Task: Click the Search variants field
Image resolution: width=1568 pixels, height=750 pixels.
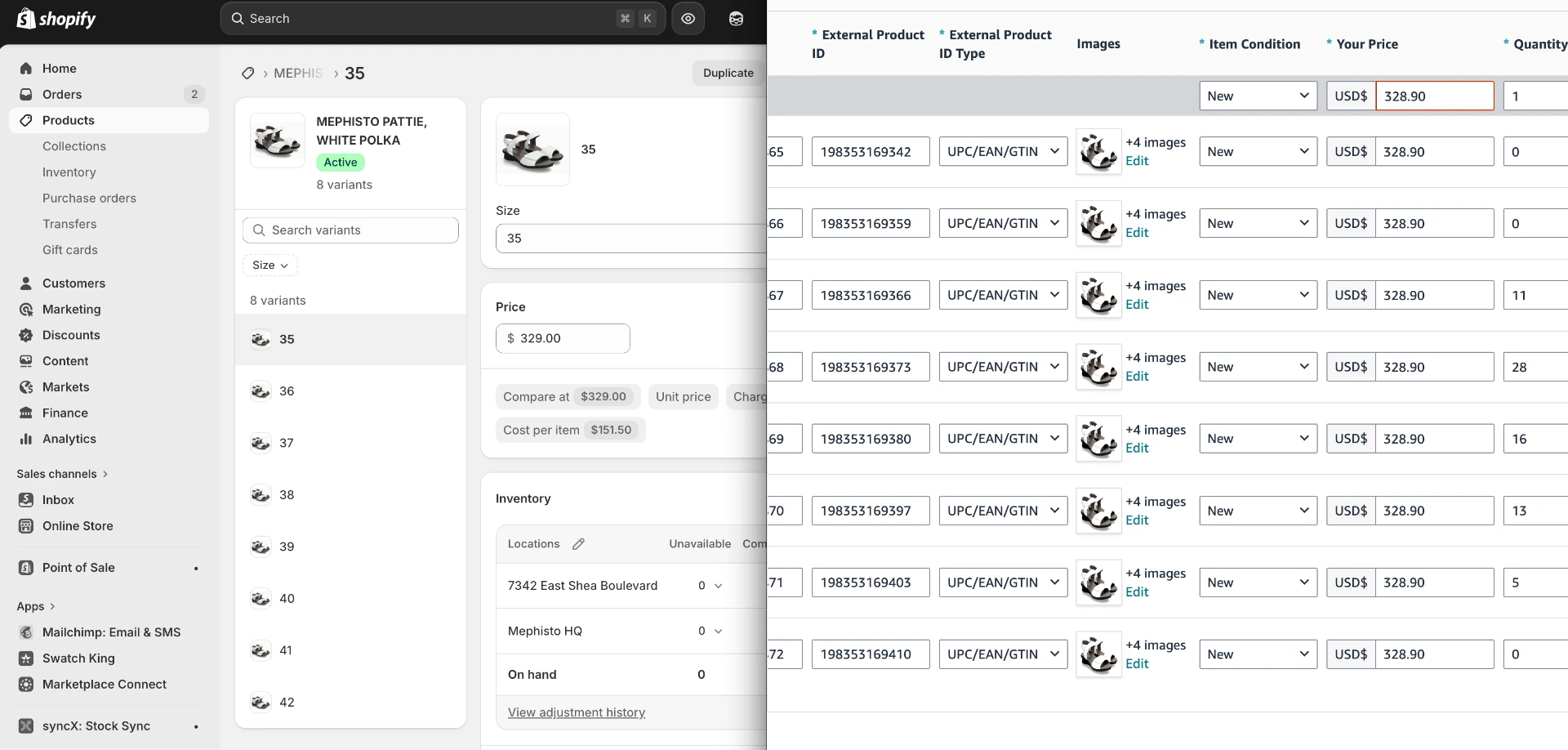Action: click(x=350, y=230)
